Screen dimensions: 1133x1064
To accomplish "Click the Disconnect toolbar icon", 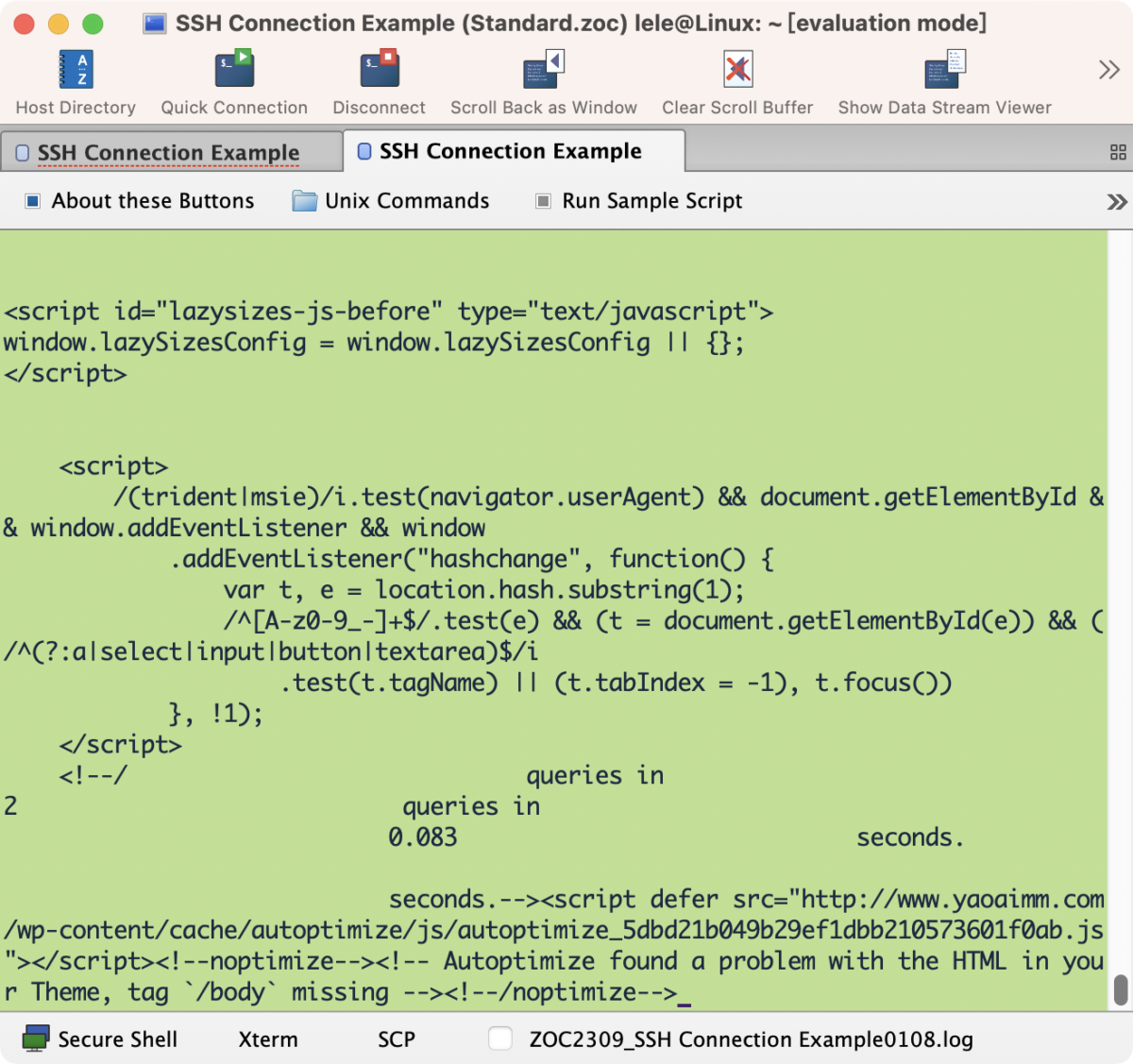I will pyautogui.click(x=380, y=70).
